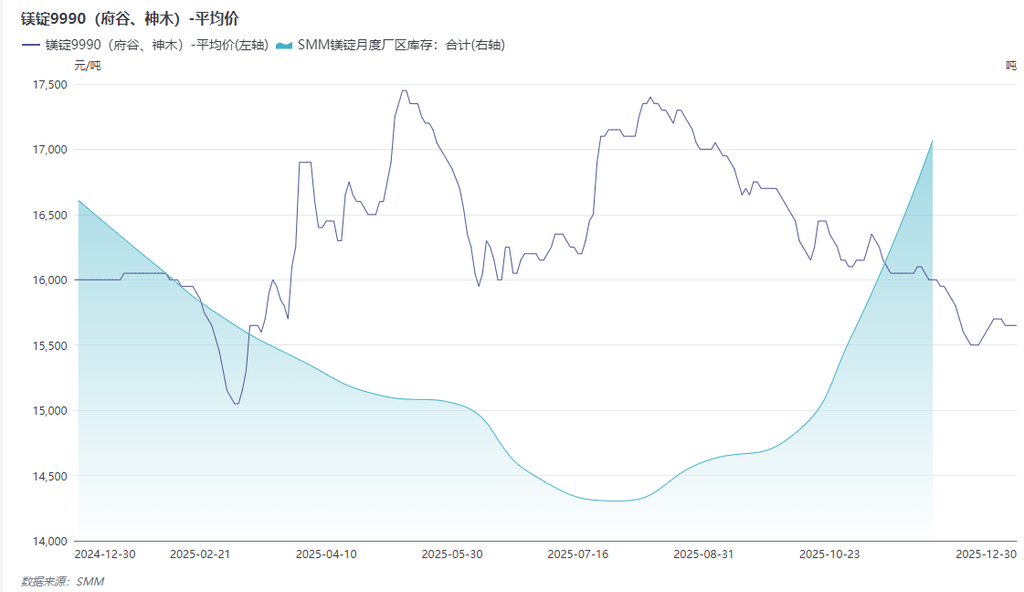Click the 17,500 y-axis tick label
This screenshot has width=1024, height=592.
[50, 85]
